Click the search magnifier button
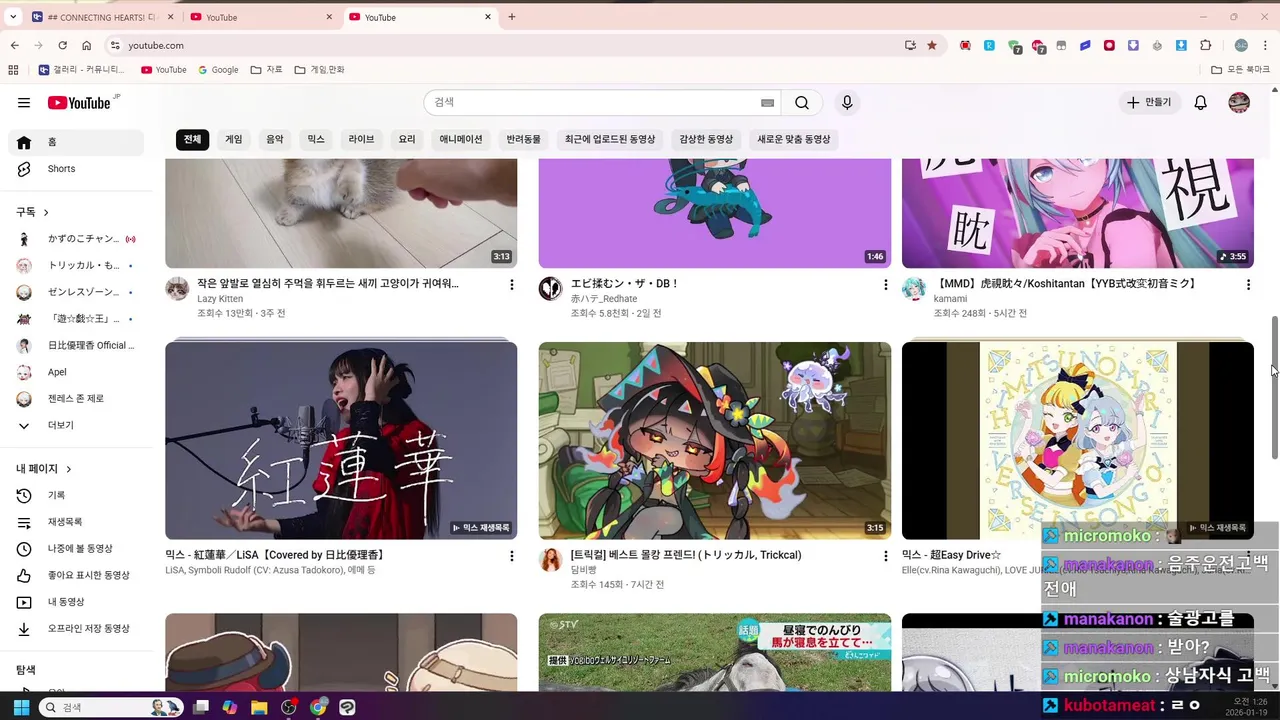Screen dimensions: 1280x720 click(x=802, y=103)
